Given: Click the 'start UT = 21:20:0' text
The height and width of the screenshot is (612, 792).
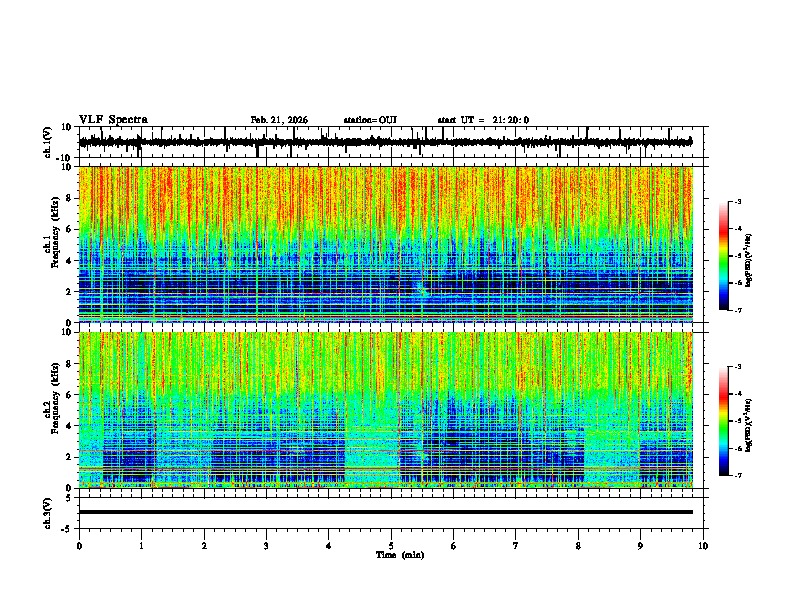Looking at the screenshot, I should click(x=483, y=120).
